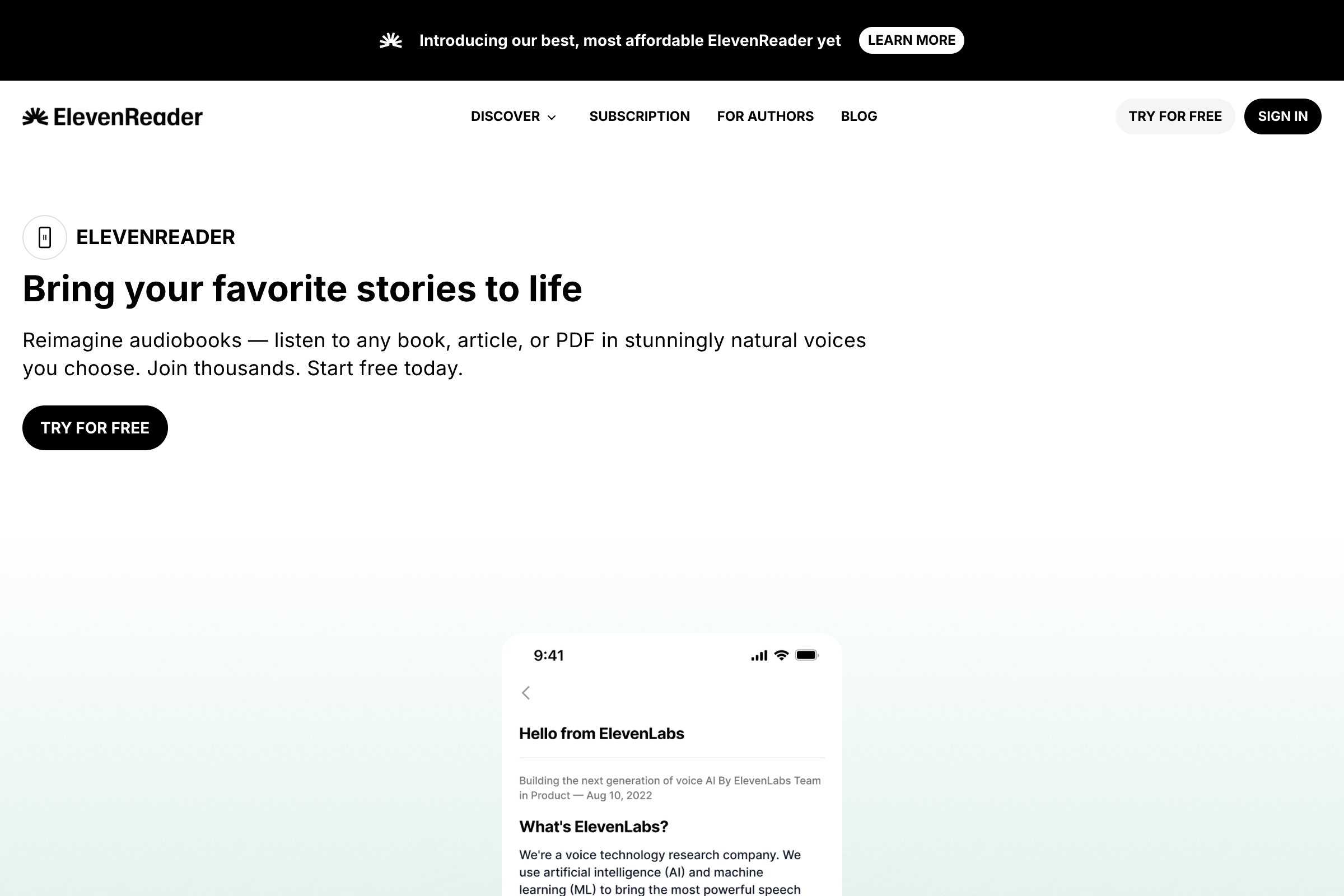The height and width of the screenshot is (896, 1344).
Task: Click the Hello from ElevenLabs article title
Action: [x=601, y=734]
